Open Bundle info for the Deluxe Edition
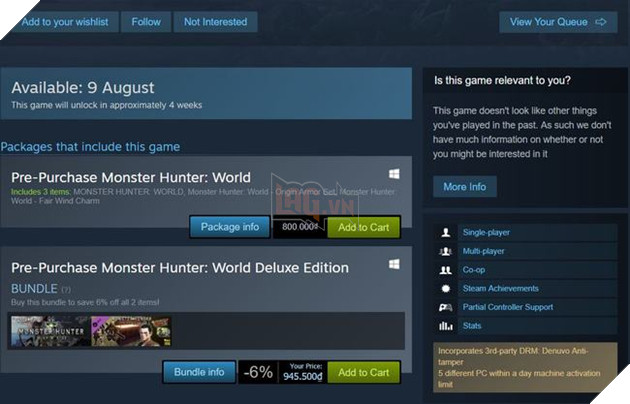This screenshot has height=404, width=630. click(199, 372)
